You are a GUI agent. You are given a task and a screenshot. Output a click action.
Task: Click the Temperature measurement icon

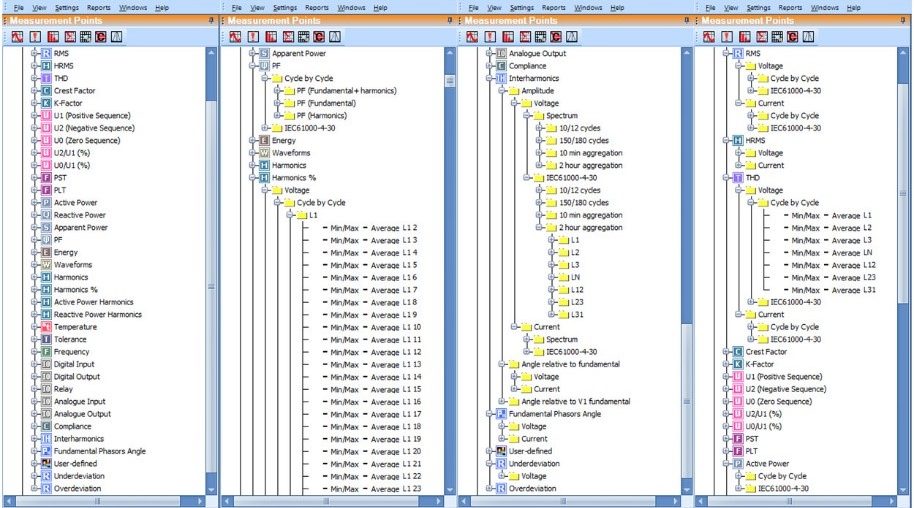[46, 327]
